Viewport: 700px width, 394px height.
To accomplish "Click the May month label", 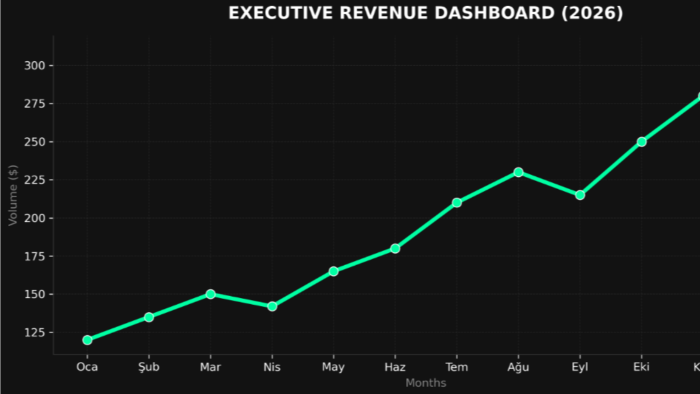I will pyautogui.click(x=333, y=368).
